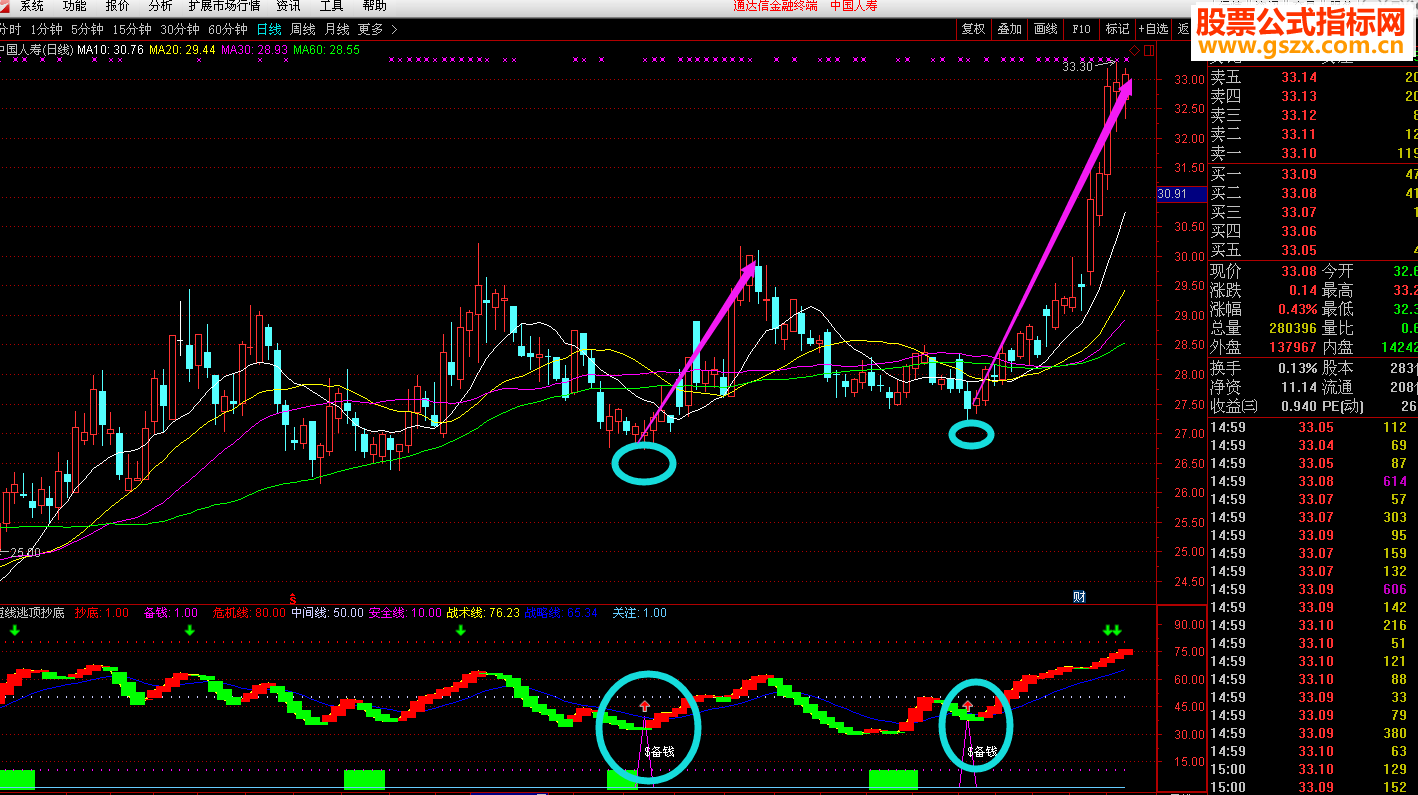This screenshot has height=795, width=1418.
Task: Click the 25.00 low price label on chart
Action: coord(25,552)
